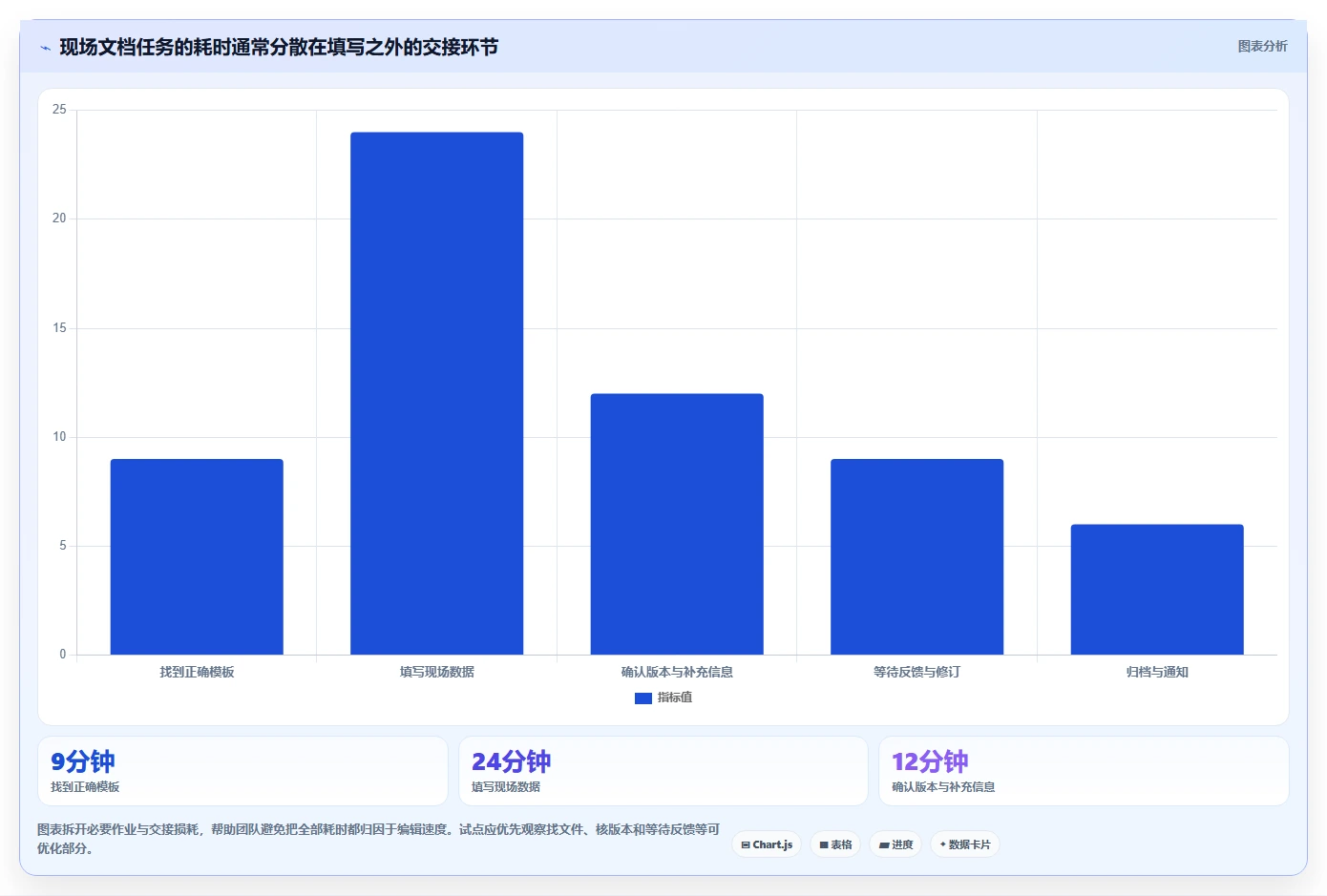Open the 12分钟 stat card
This screenshot has height=896, width=1327.
1084,771
